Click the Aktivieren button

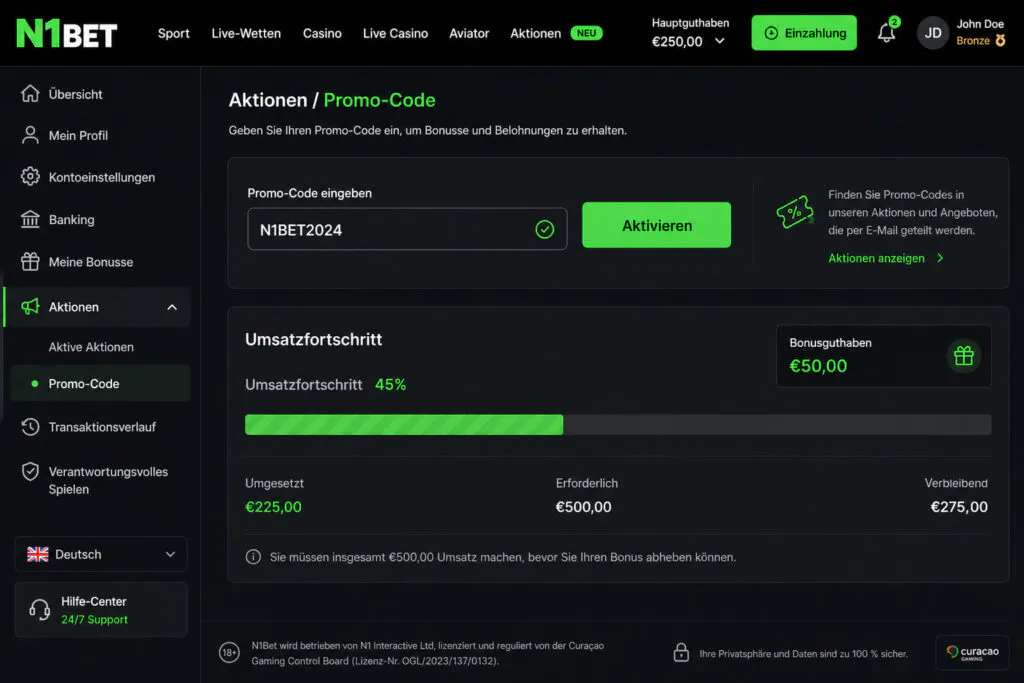click(656, 225)
